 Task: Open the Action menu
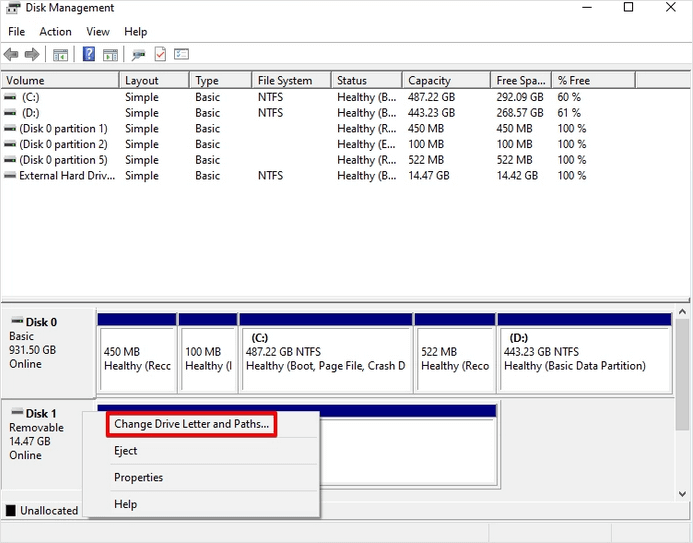click(x=55, y=32)
